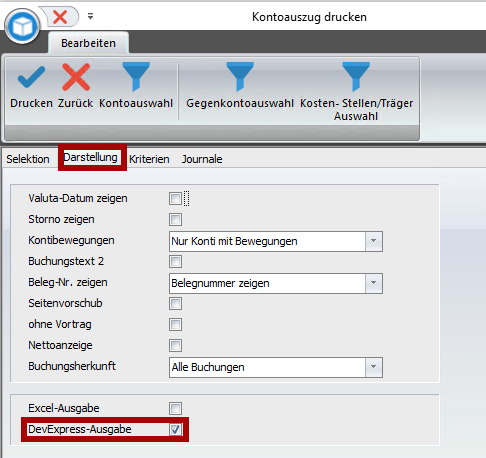Click the red X quick access icon
This screenshot has height=458, width=486.
tap(60, 16)
